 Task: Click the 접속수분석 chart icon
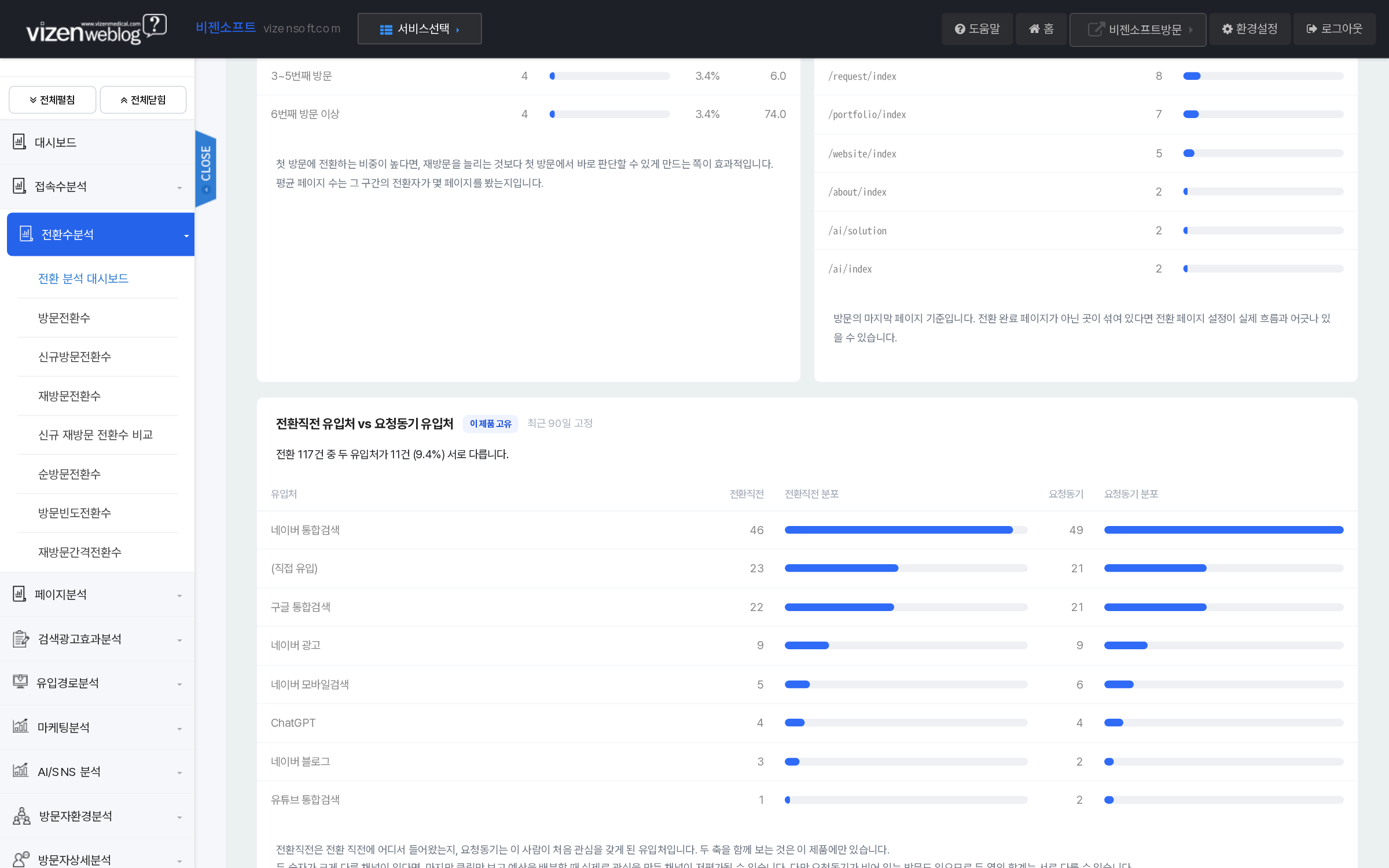(x=20, y=186)
